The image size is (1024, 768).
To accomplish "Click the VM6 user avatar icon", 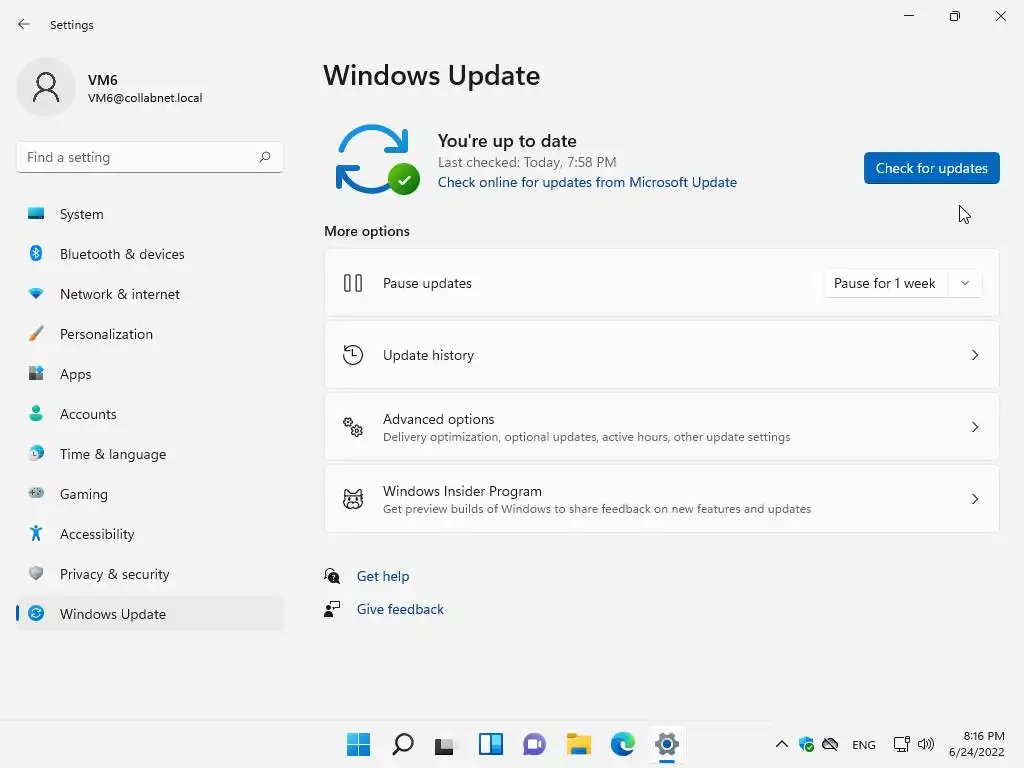I will point(46,87).
